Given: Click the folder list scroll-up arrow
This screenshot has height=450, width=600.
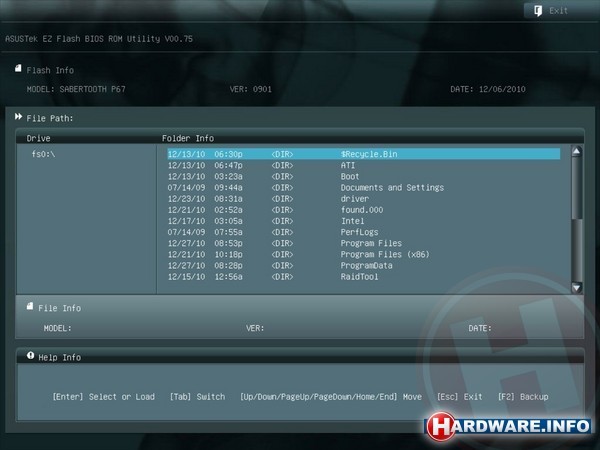Looking at the screenshot, I should click(577, 151).
